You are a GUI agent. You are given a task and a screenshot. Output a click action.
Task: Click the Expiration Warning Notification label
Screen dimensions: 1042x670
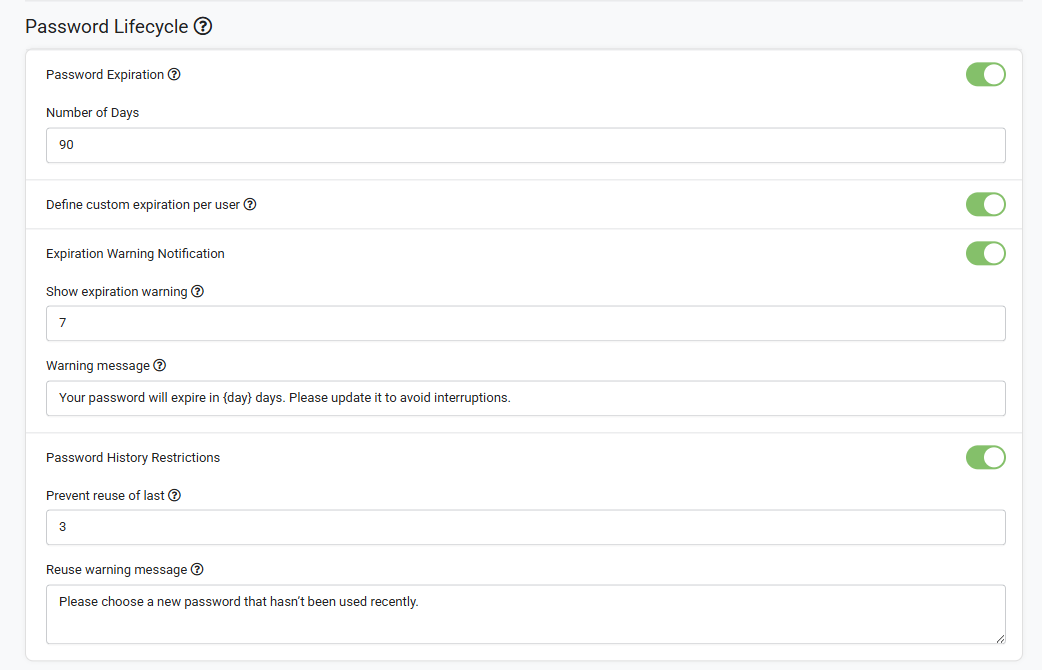coord(136,253)
